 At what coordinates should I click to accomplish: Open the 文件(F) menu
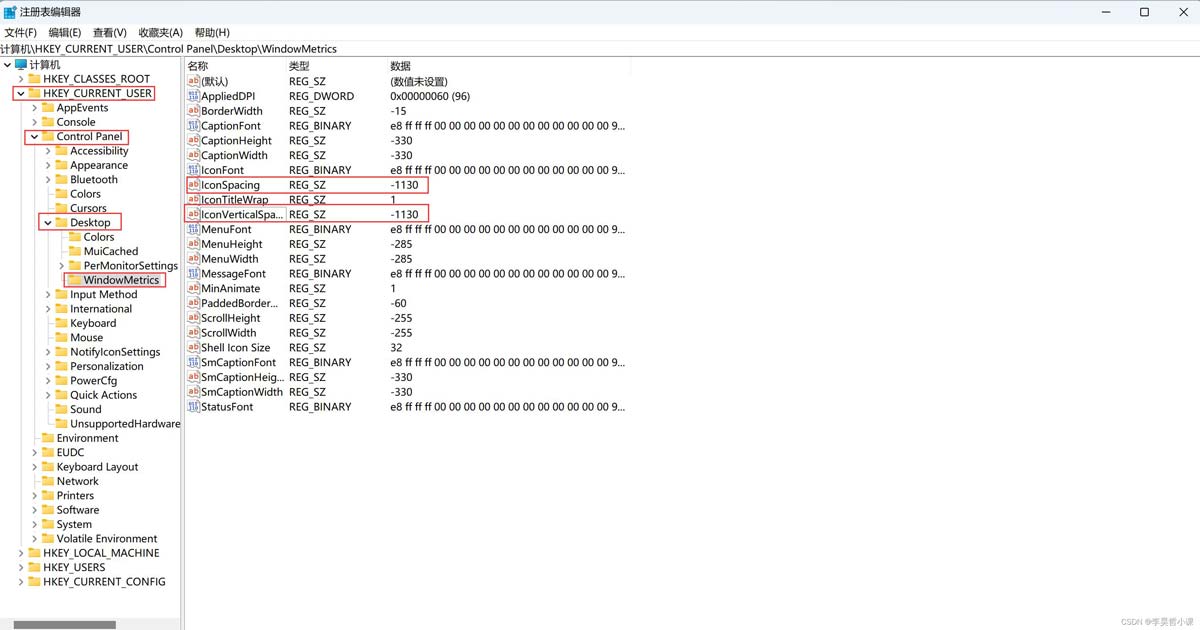tap(20, 32)
